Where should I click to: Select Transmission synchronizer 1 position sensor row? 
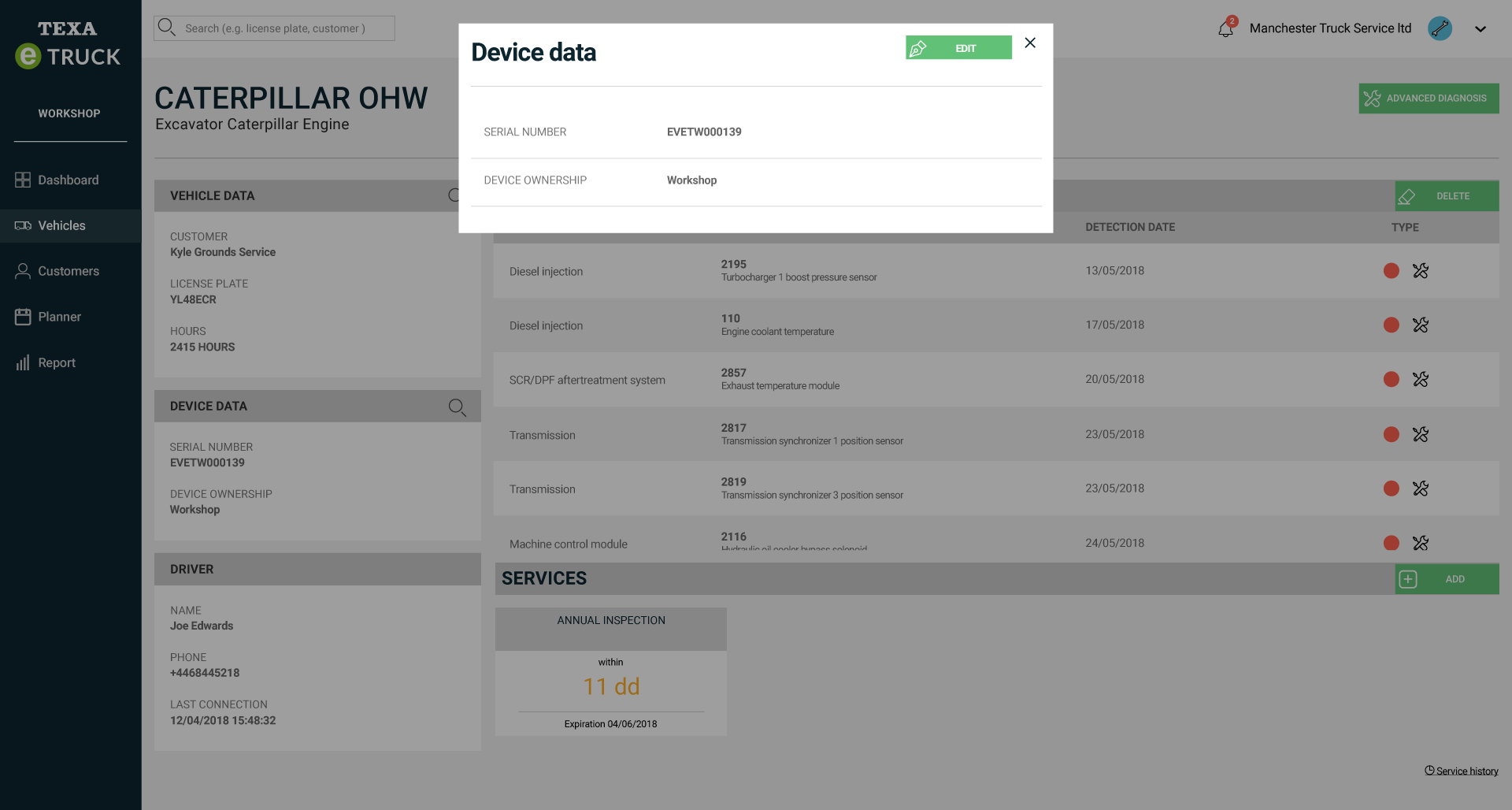tap(996, 434)
